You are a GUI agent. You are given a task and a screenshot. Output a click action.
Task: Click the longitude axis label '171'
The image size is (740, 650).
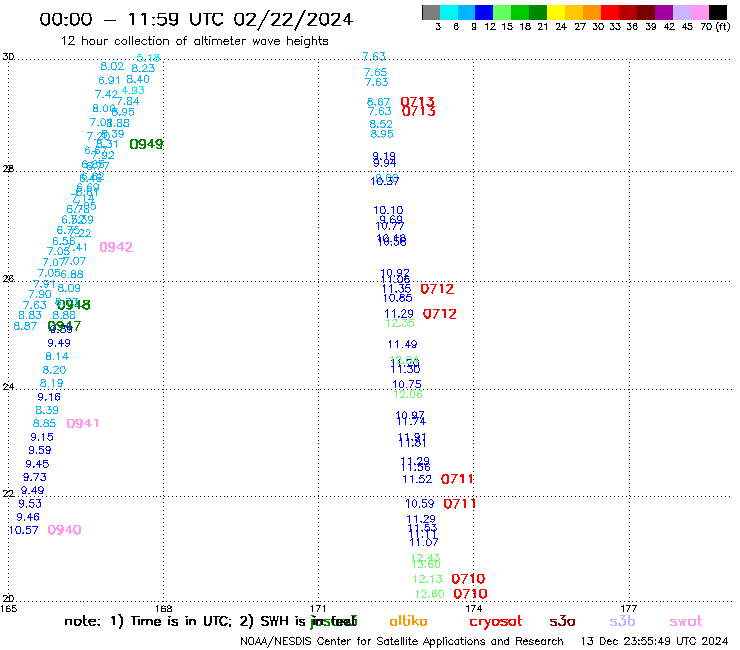tap(318, 608)
